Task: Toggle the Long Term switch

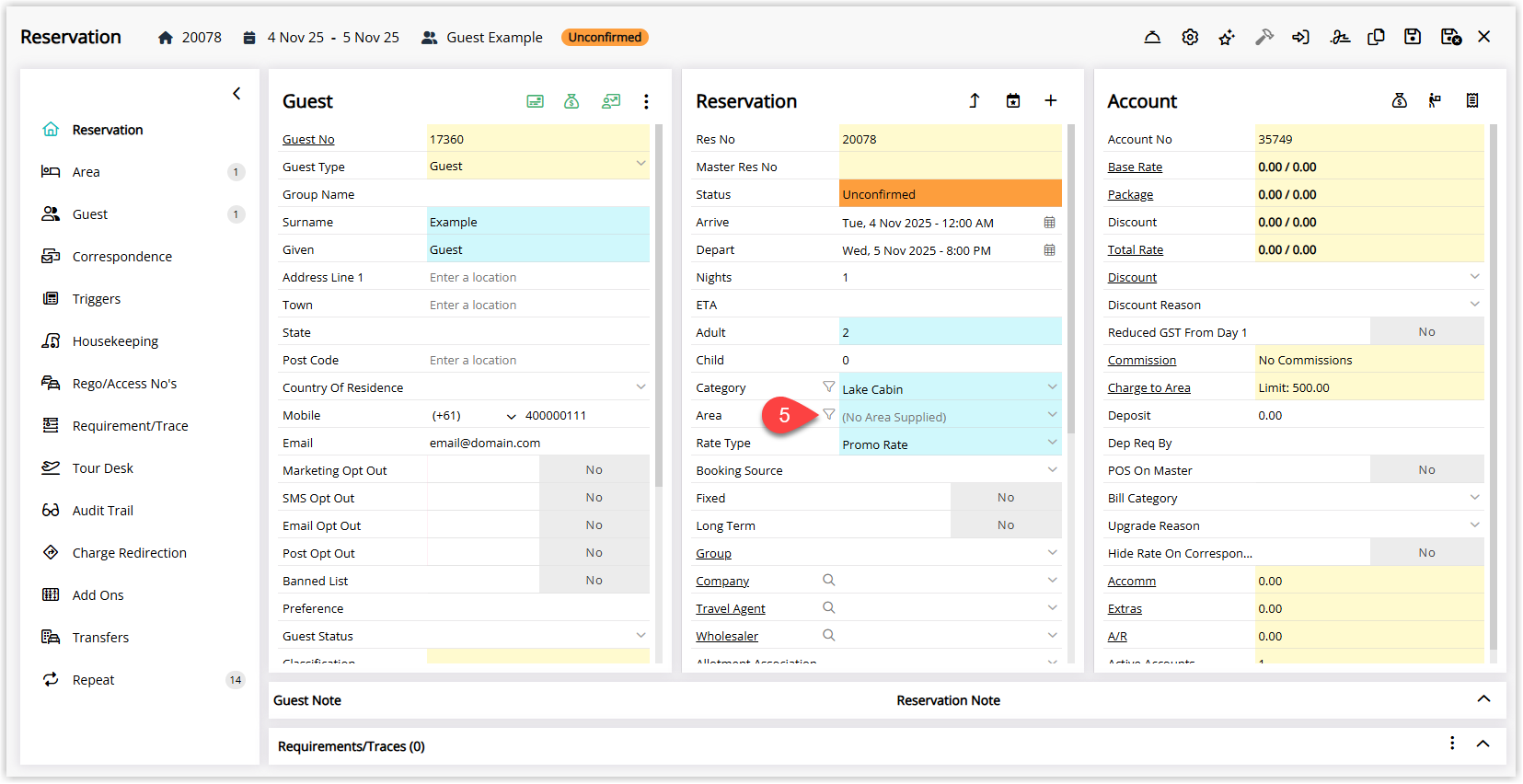Action: coord(1006,525)
